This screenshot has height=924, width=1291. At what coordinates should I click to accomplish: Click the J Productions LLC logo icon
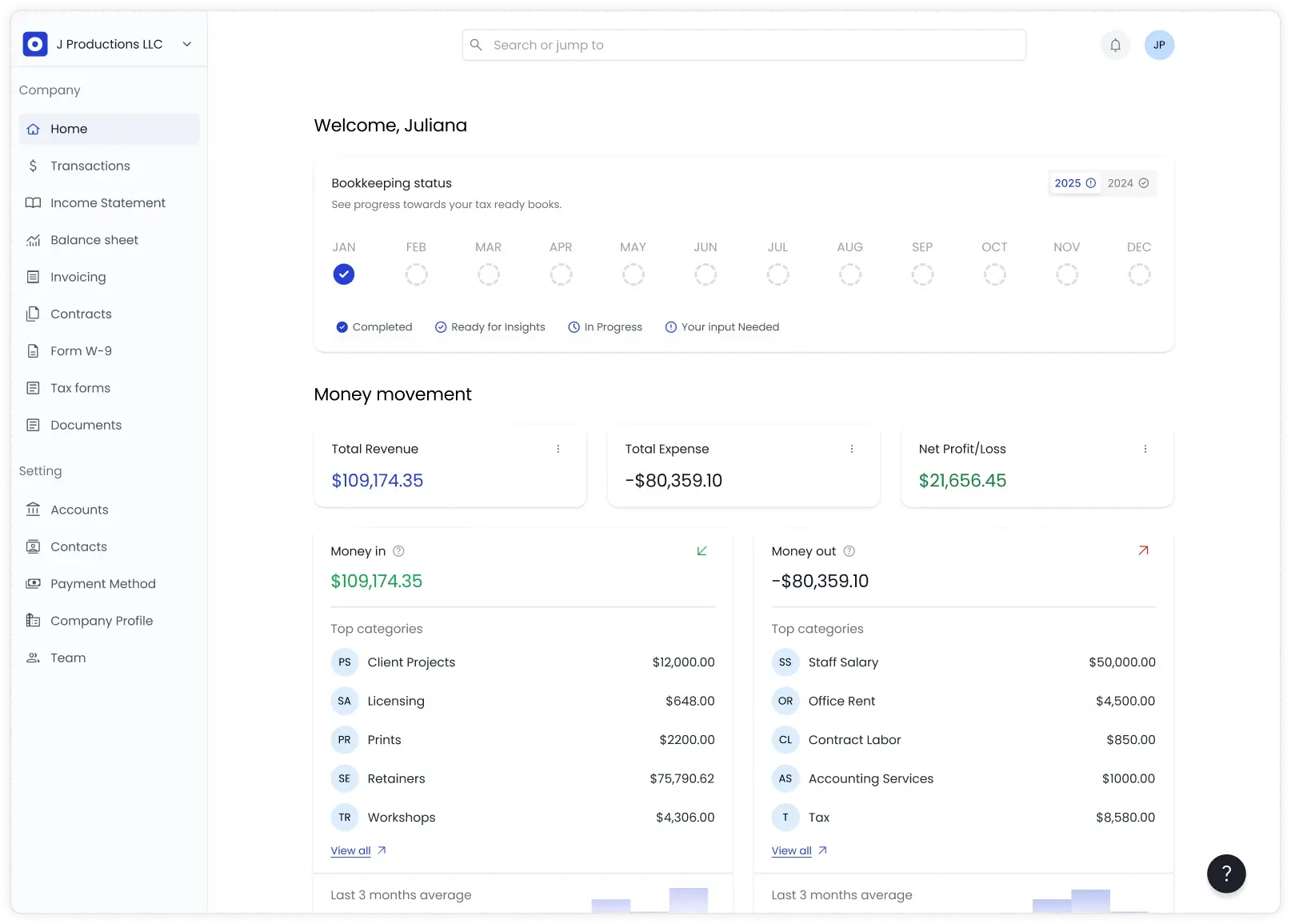tap(35, 44)
